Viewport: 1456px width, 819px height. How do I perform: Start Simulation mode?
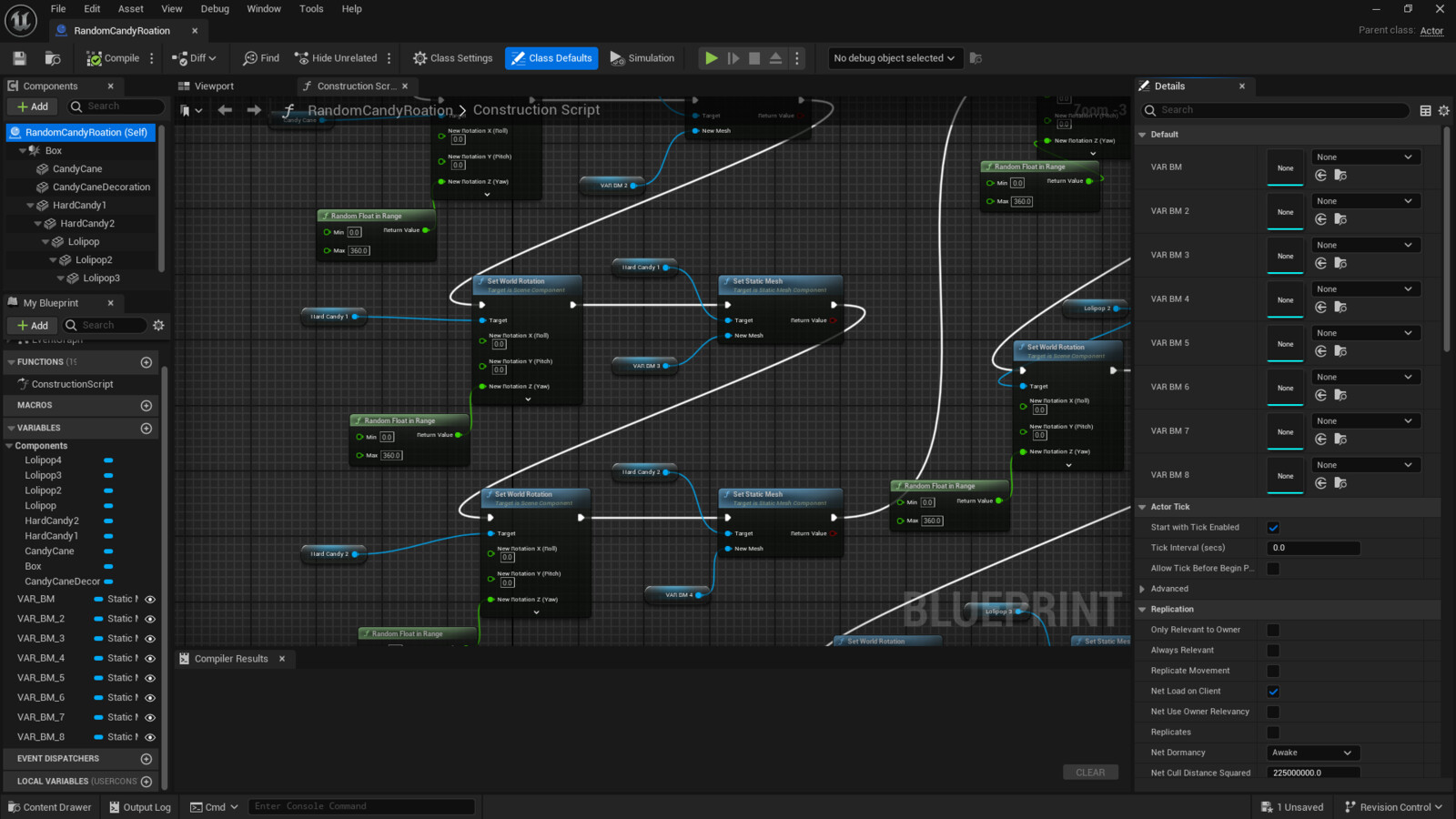pos(642,58)
